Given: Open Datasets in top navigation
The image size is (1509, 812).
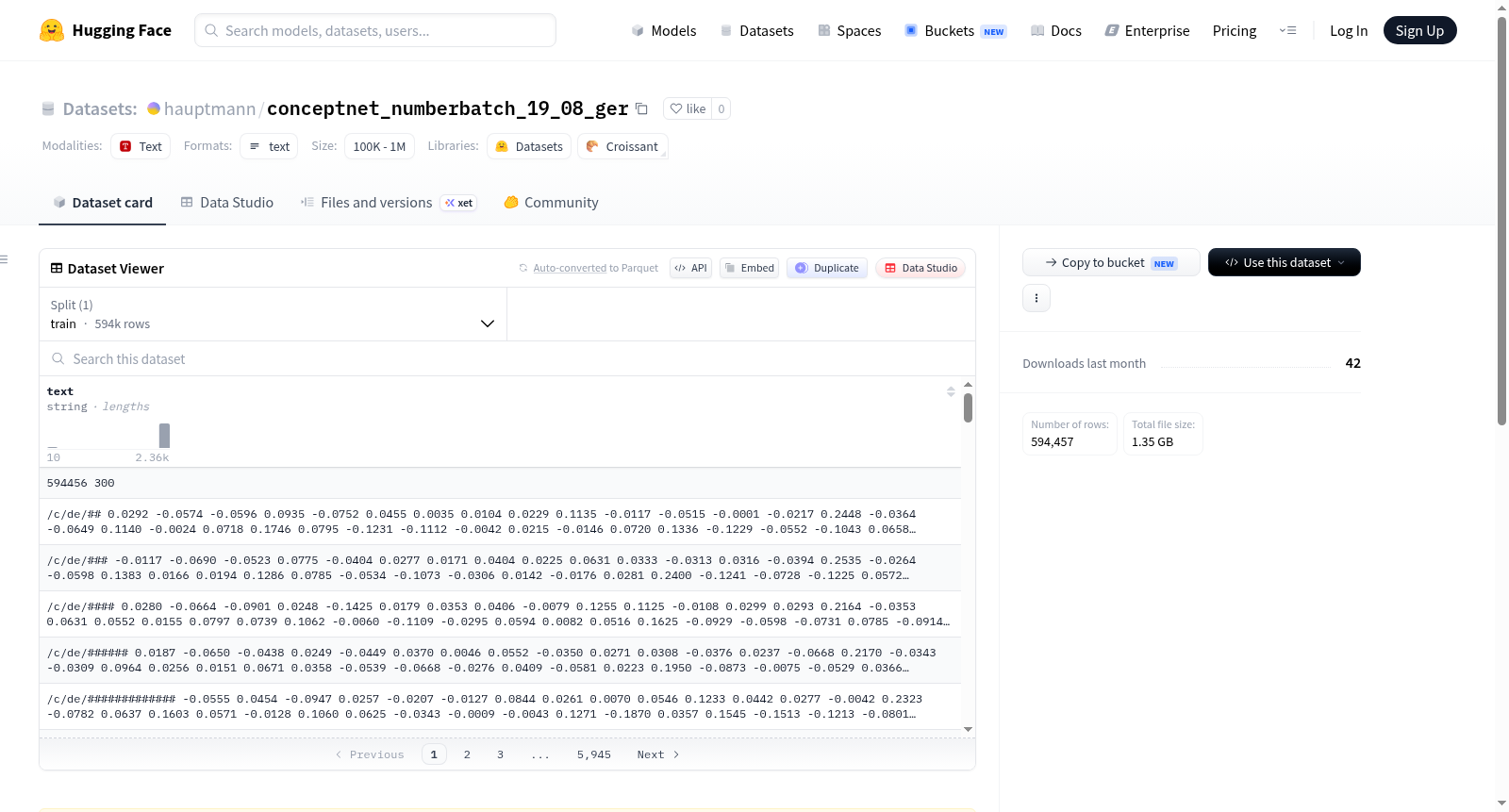Looking at the screenshot, I should [x=756, y=30].
